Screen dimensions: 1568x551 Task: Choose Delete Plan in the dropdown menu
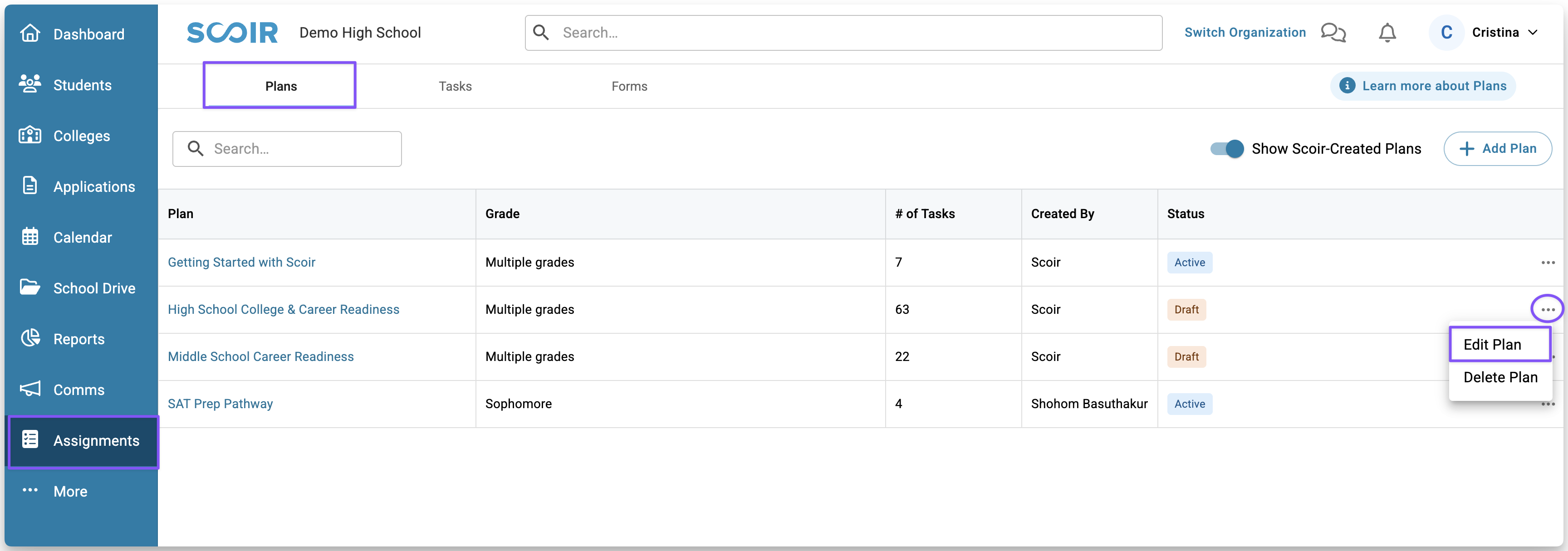pyautogui.click(x=1500, y=378)
